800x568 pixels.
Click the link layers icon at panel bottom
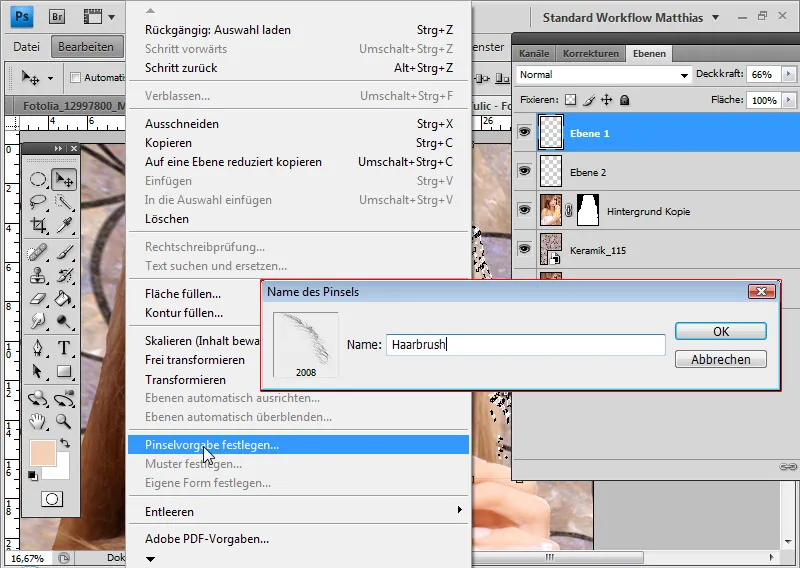[788, 466]
